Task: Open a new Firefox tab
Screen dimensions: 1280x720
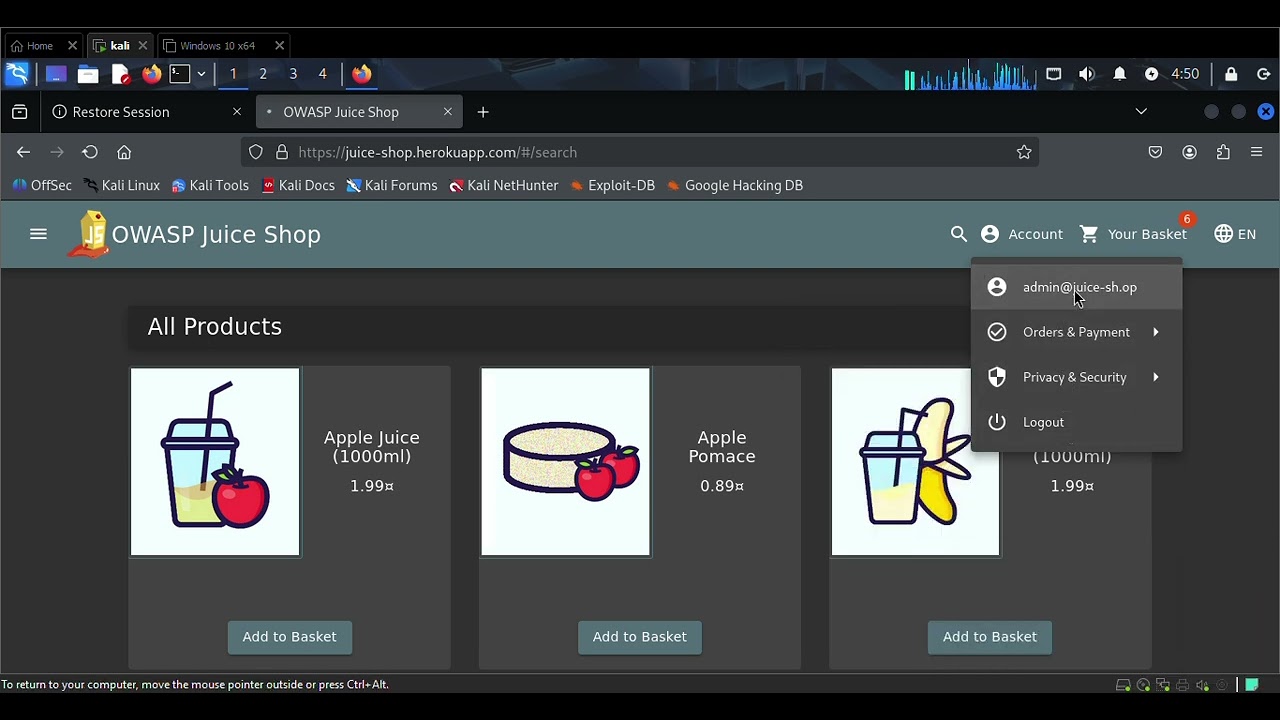Action: [483, 112]
